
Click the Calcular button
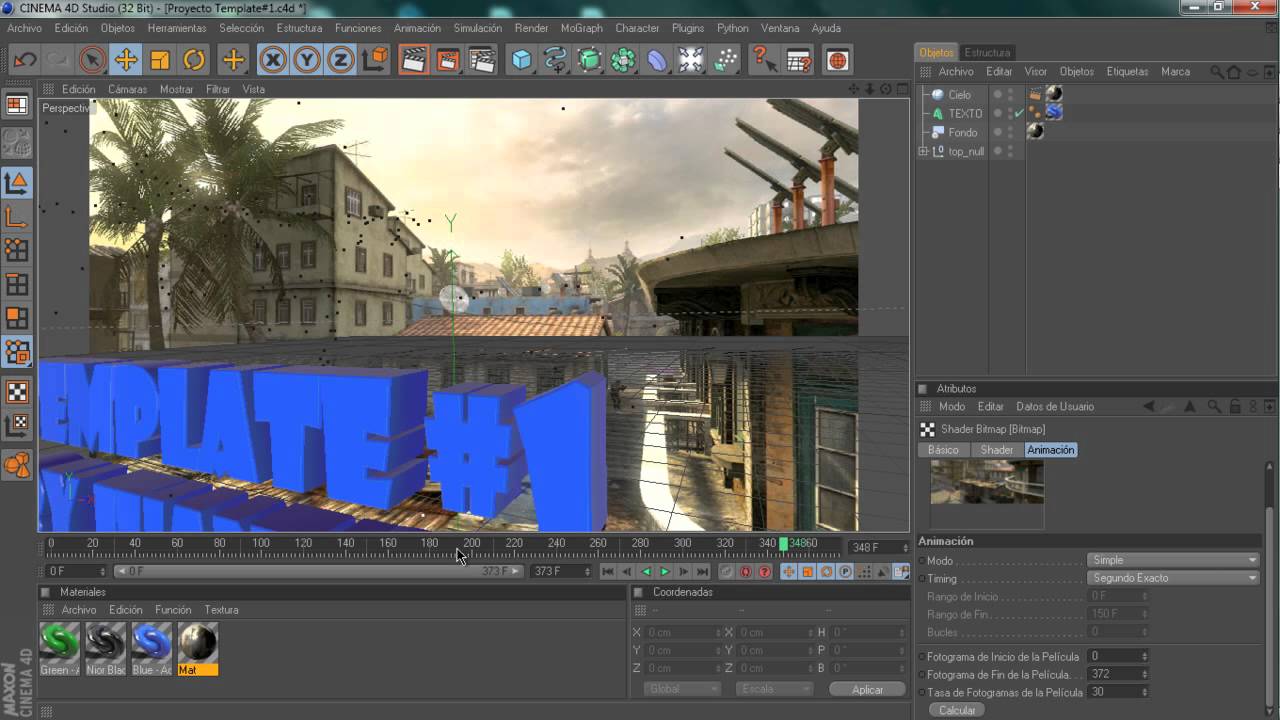(x=957, y=710)
